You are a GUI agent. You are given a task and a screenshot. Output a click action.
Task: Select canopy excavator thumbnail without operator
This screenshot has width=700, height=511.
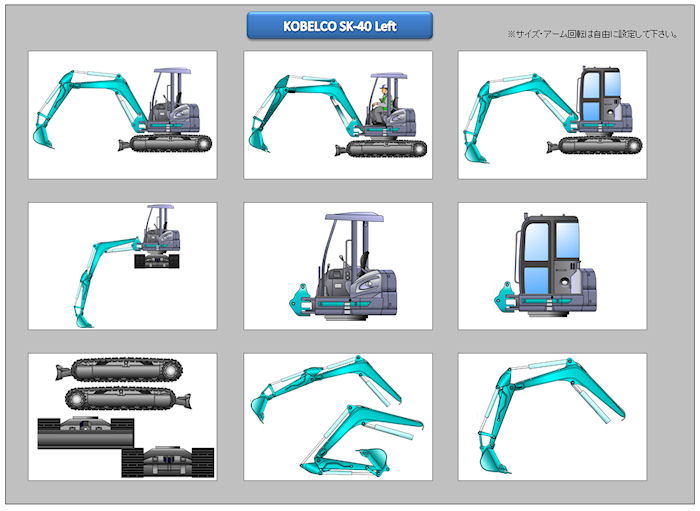[x=123, y=115]
